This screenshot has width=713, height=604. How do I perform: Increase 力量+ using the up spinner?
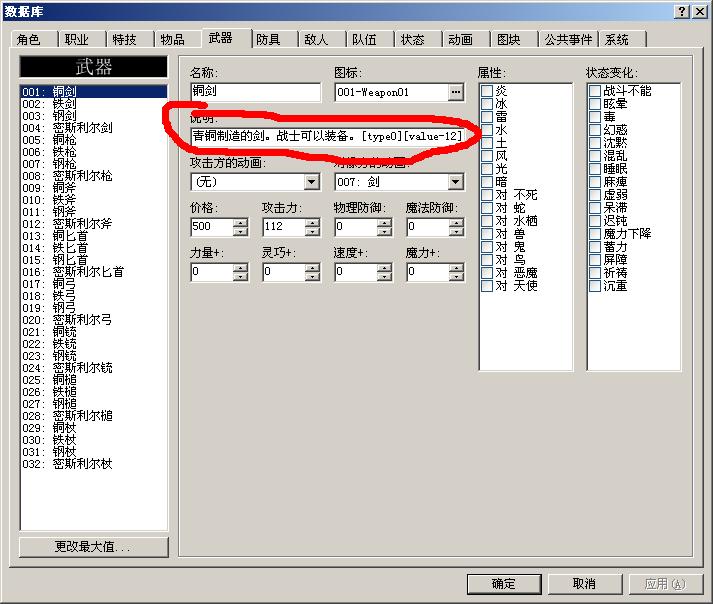[x=240, y=267]
